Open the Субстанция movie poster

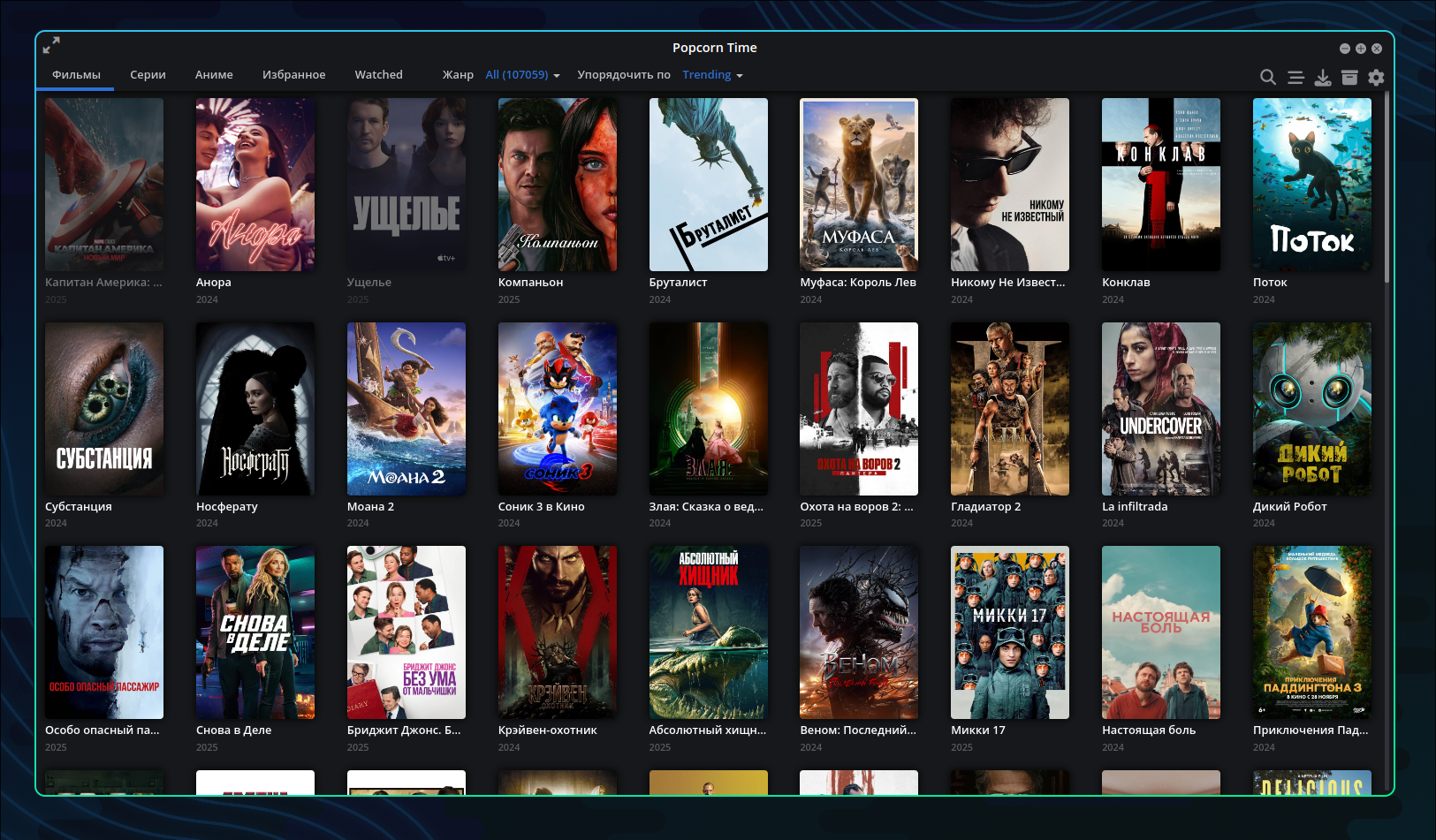[104, 409]
